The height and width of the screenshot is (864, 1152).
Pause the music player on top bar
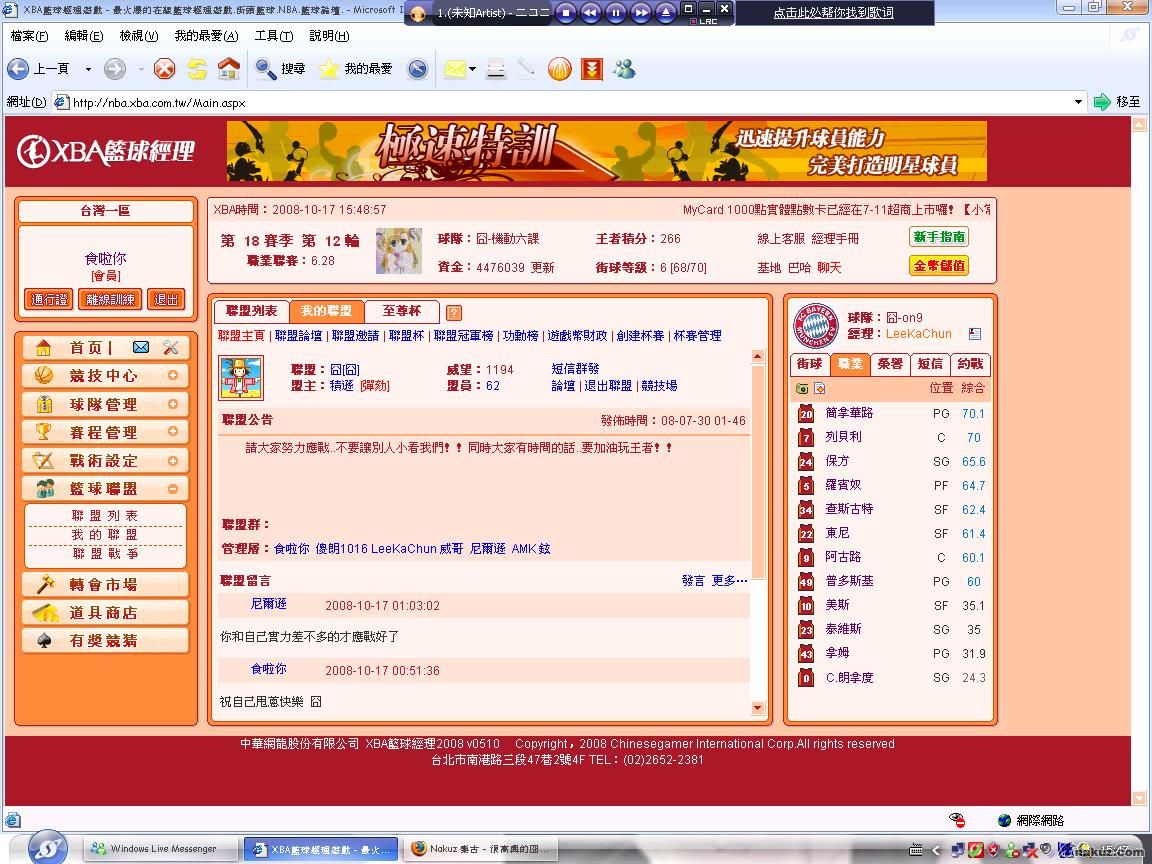pyautogui.click(x=615, y=13)
